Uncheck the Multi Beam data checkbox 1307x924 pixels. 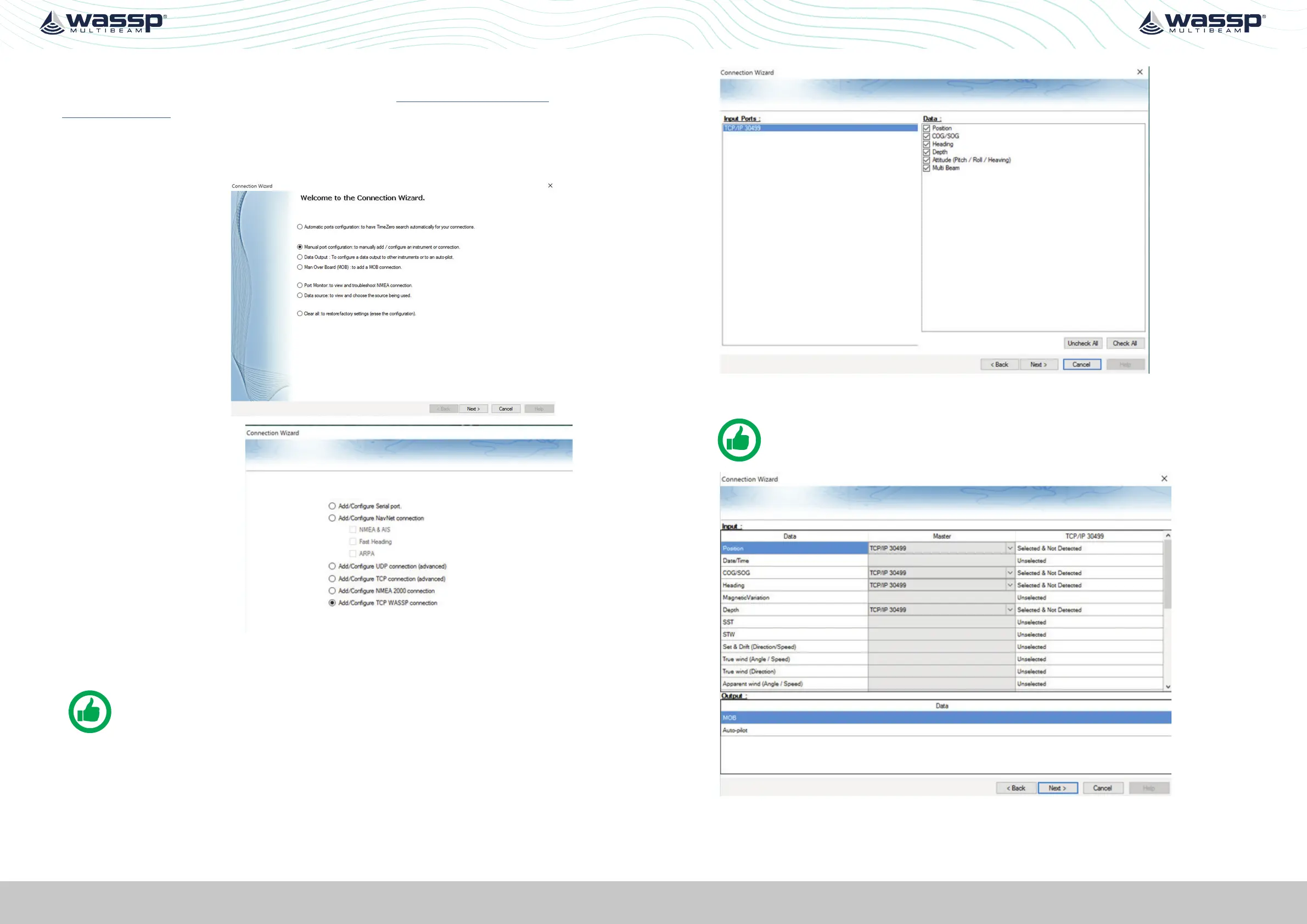[x=926, y=168]
